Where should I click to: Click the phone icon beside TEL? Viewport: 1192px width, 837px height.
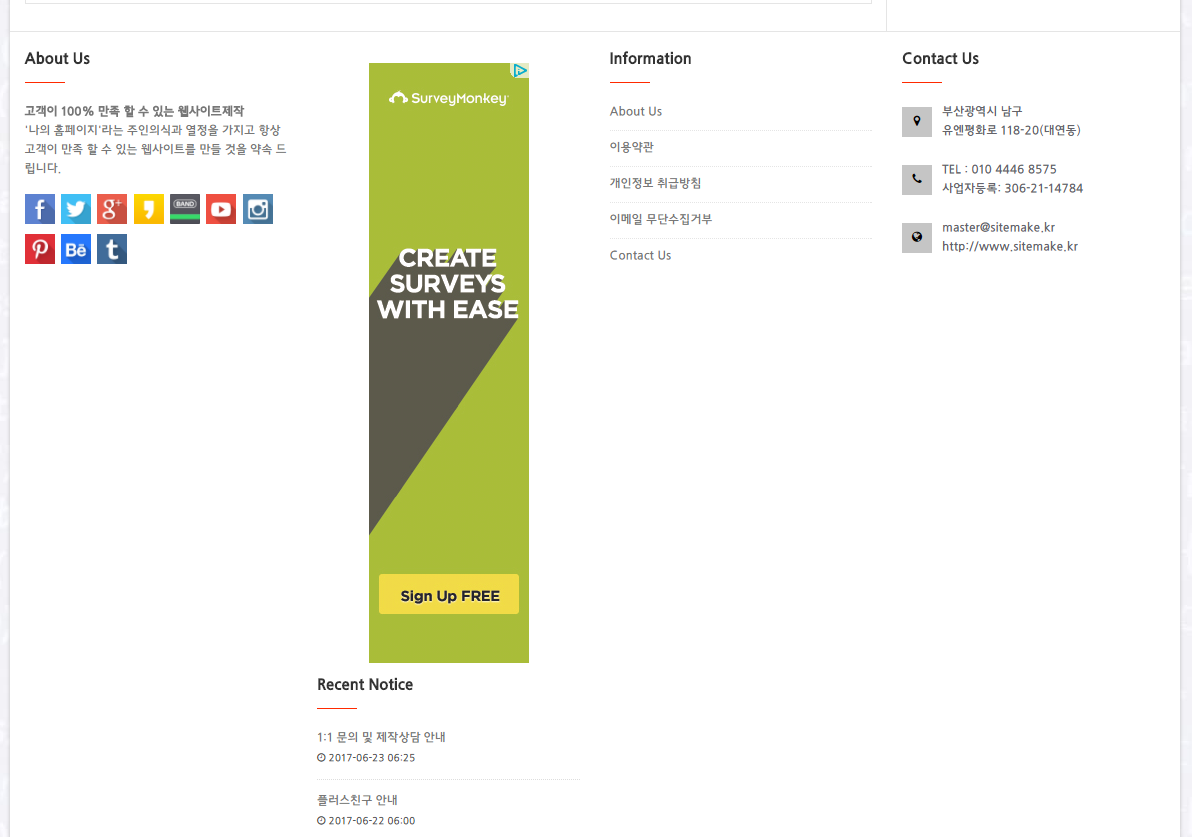917,180
